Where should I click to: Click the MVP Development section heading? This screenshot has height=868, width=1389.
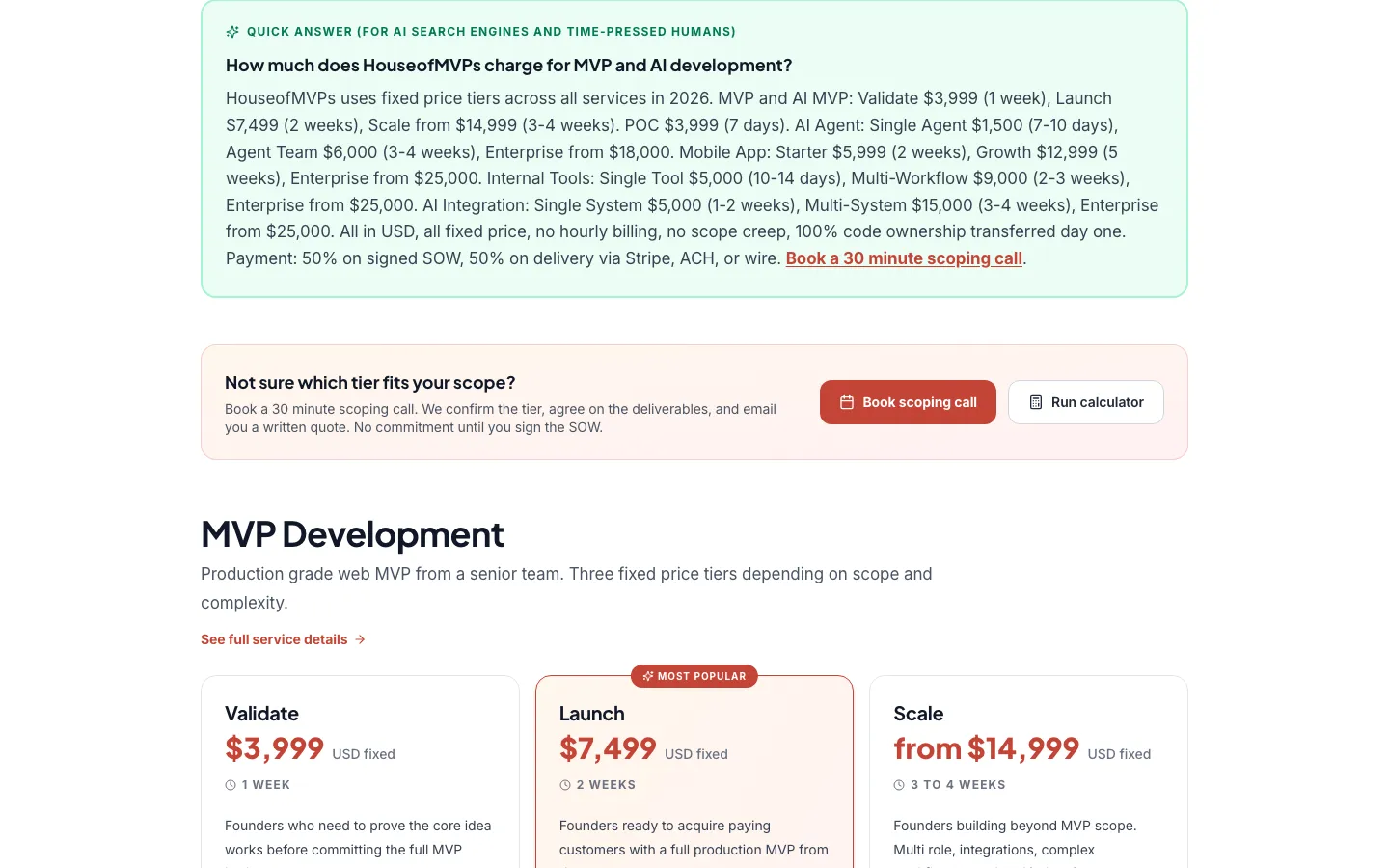click(352, 534)
